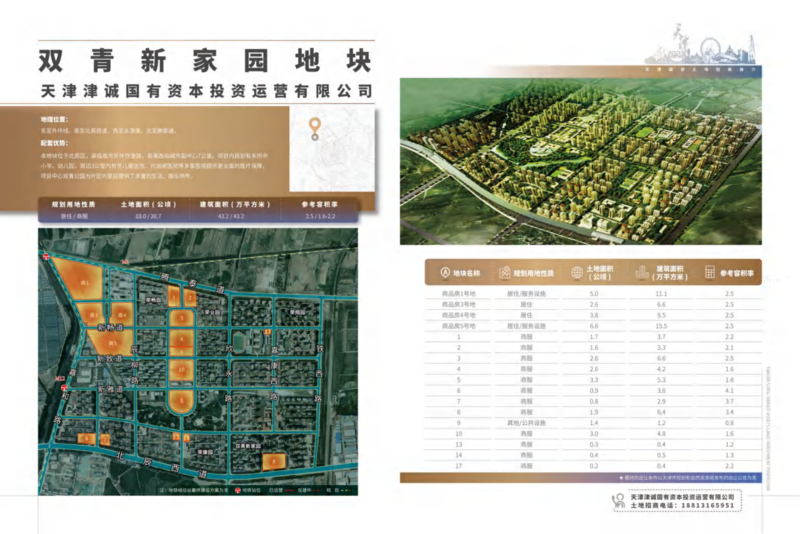Click building area 11.1 in 商品房1号地 row
The height and width of the screenshot is (534, 800).
pyautogui.click(x=661, y=294)
